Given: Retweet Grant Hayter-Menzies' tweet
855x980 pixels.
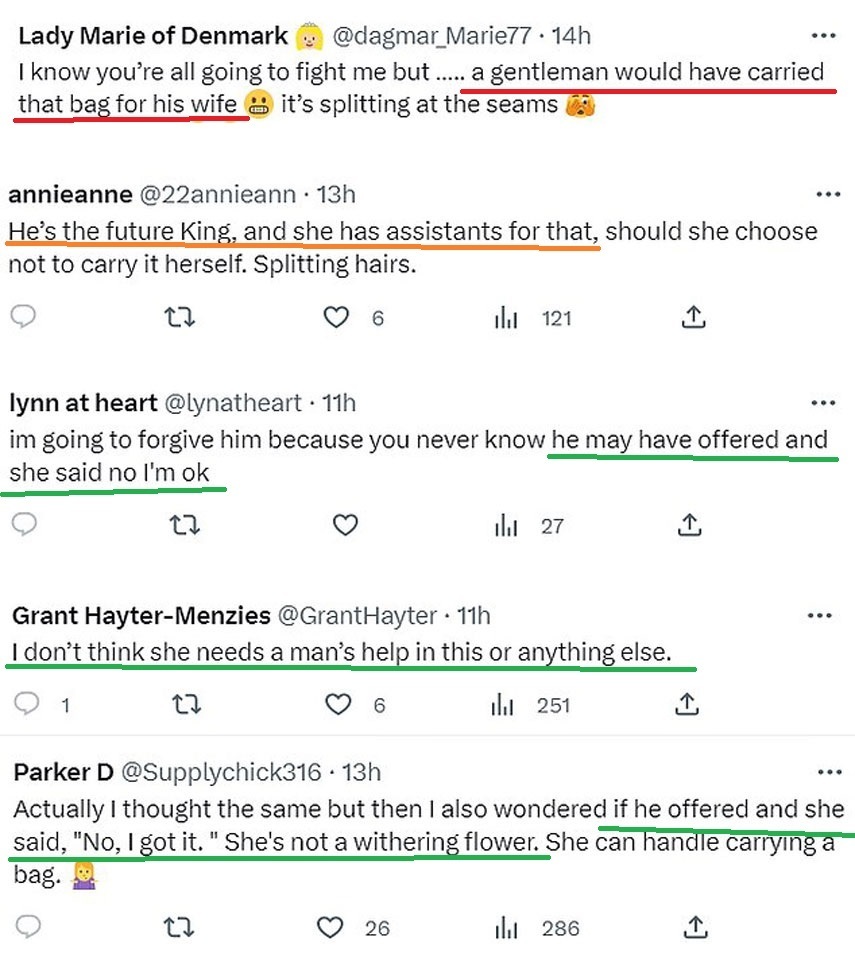Looking at the screenshot, I should click(x=180, y=705).
